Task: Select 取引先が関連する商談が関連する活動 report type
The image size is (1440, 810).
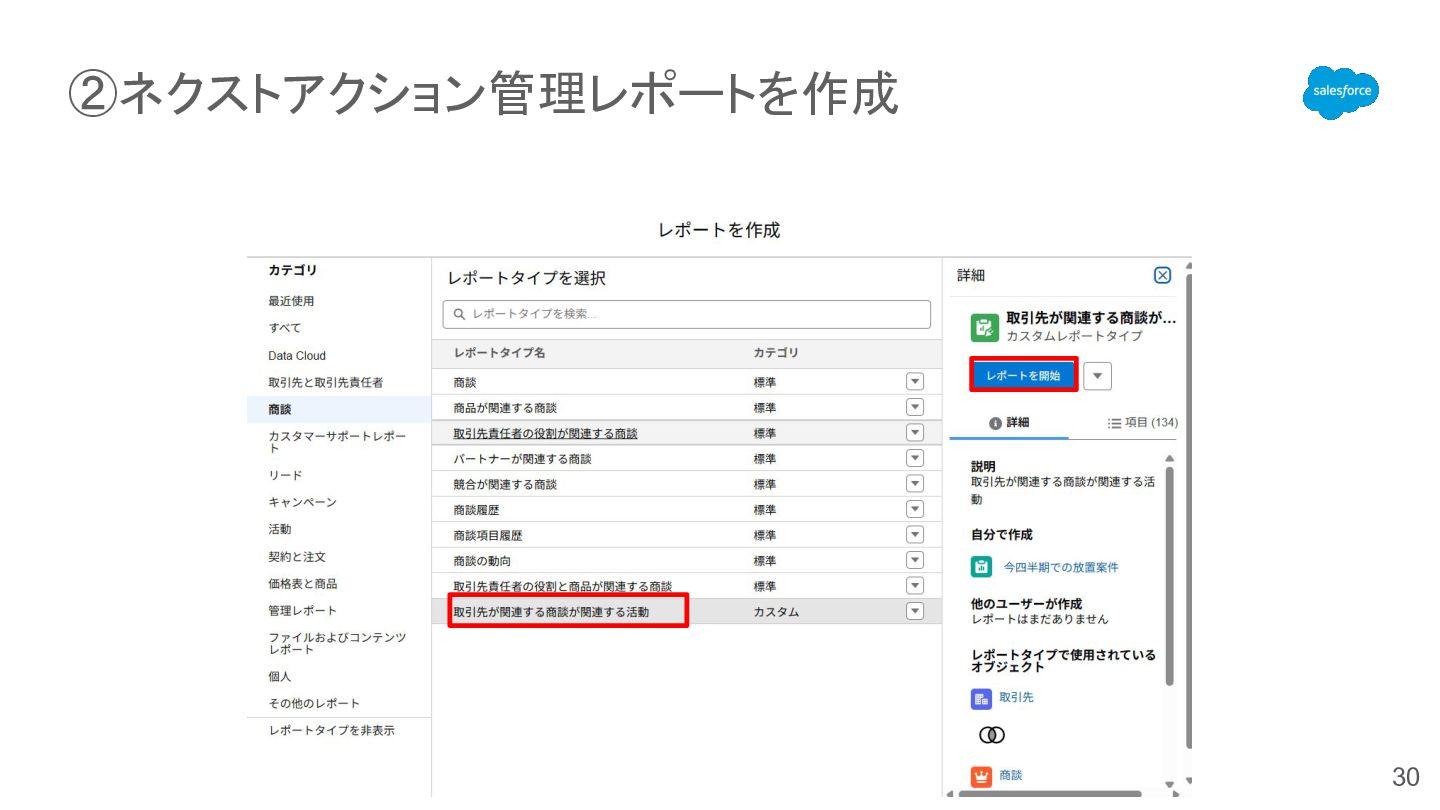Action: pos(551,611)
